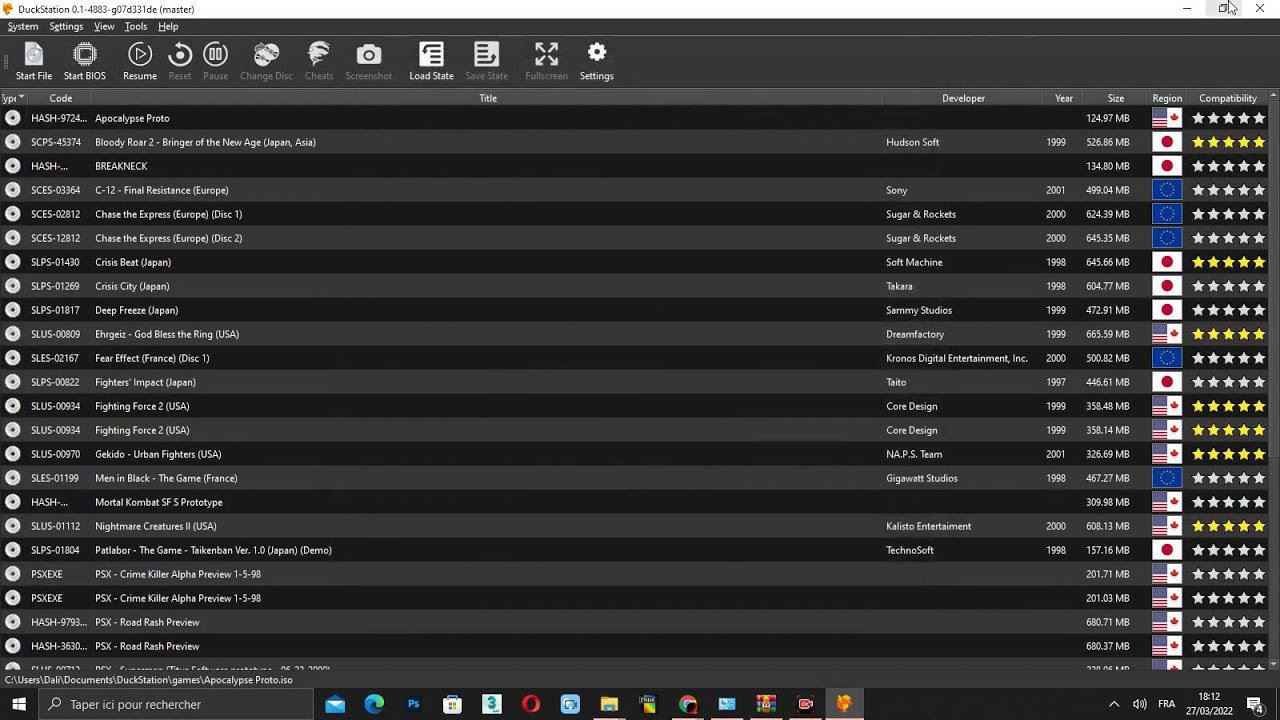The height and width of the screenshot is (720, 1280).
Task: Click the volume icon in system tray
Action: point(1139,704)
